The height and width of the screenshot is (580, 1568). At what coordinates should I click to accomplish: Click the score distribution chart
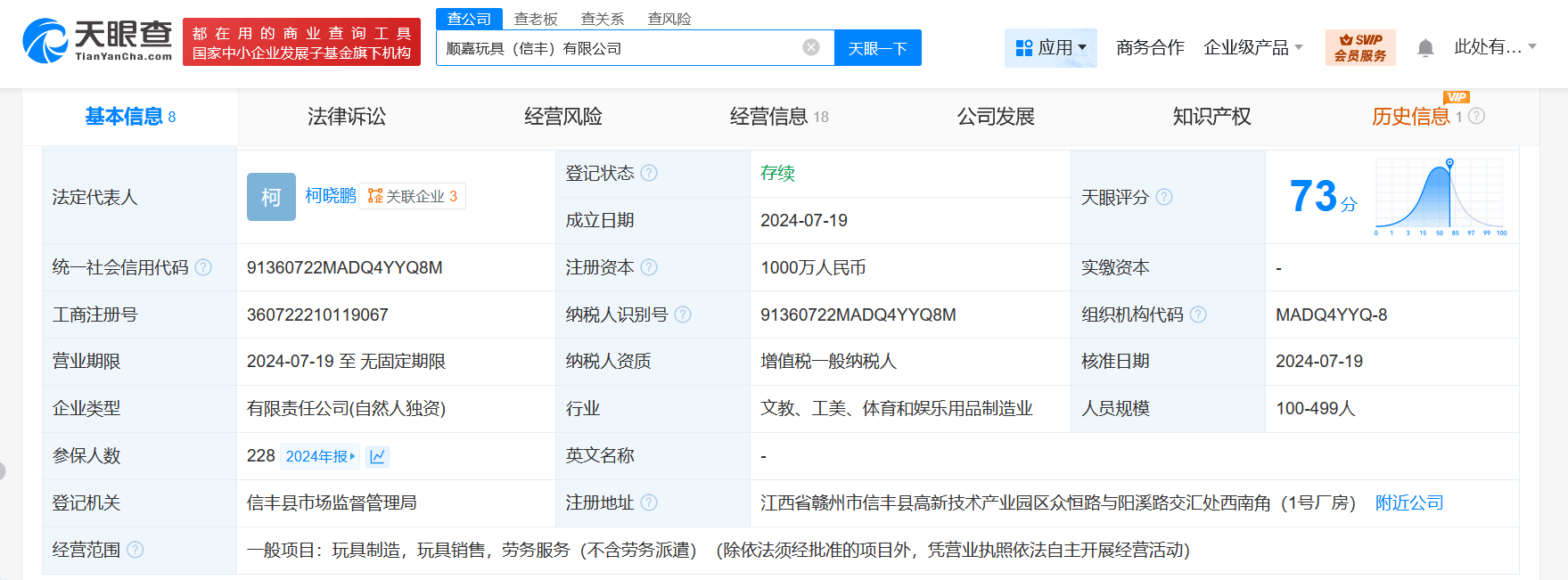coord(1441,197)
